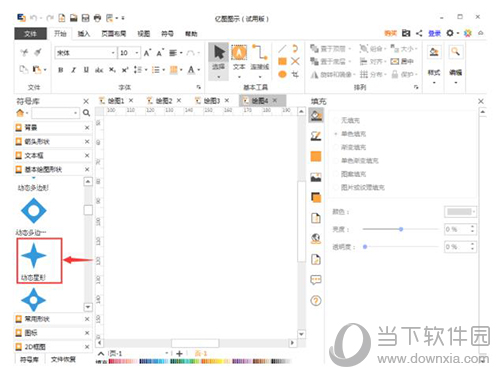Pick the orange rectangle drawing tool
Image resolution: width=500 pixels, height=377 pixels.
(282, 61)
